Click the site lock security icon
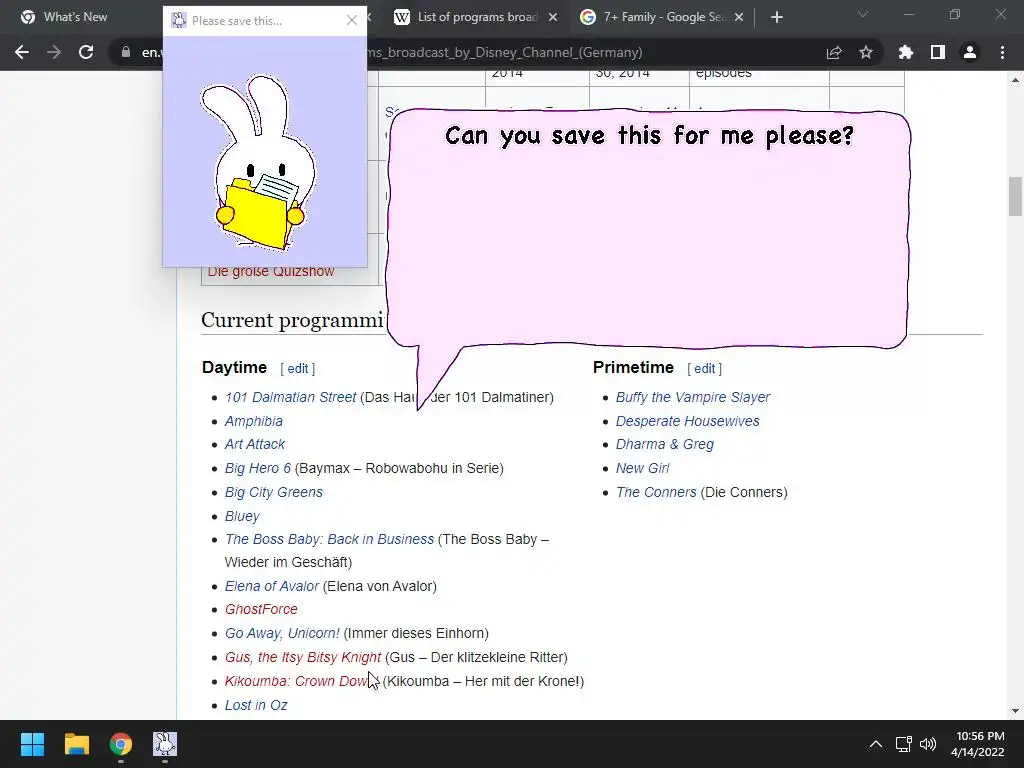Viewport: 1024px width, 768px height. 125,52
